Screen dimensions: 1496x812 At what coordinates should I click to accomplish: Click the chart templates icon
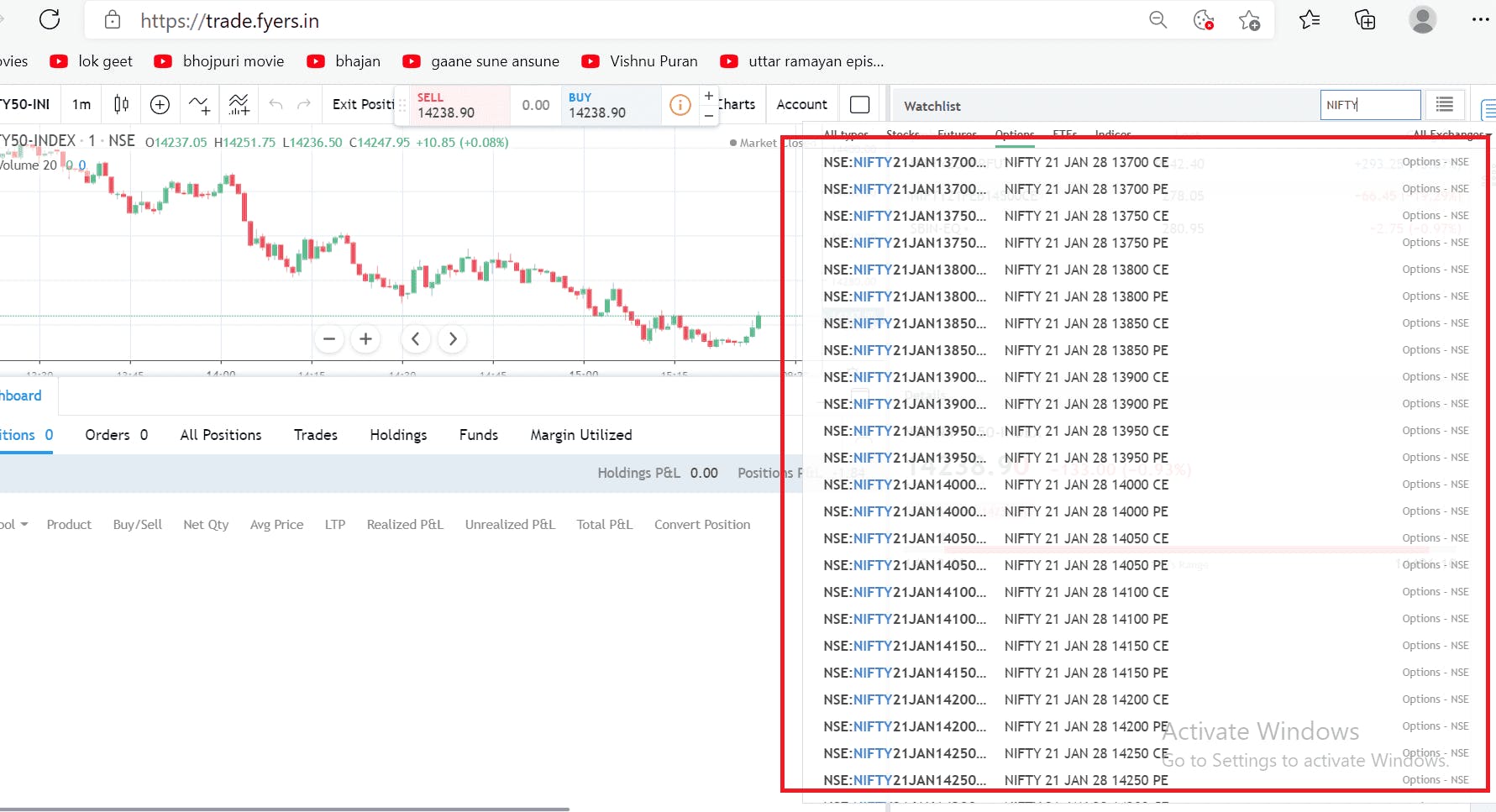tap(239, 104)
